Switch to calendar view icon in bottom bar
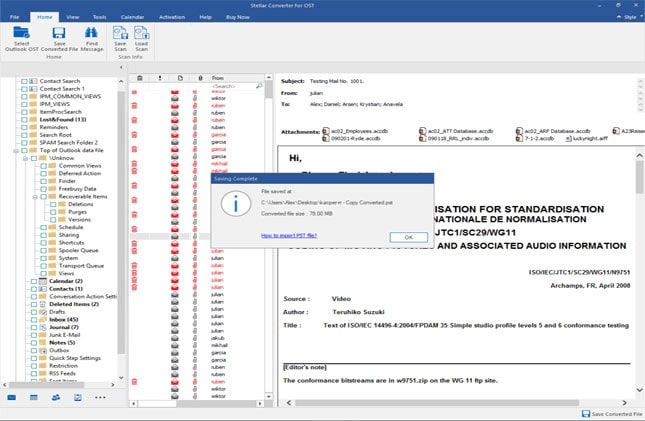Image resolution: width=645 pixels, height=421 pixels. click(34, 397)
